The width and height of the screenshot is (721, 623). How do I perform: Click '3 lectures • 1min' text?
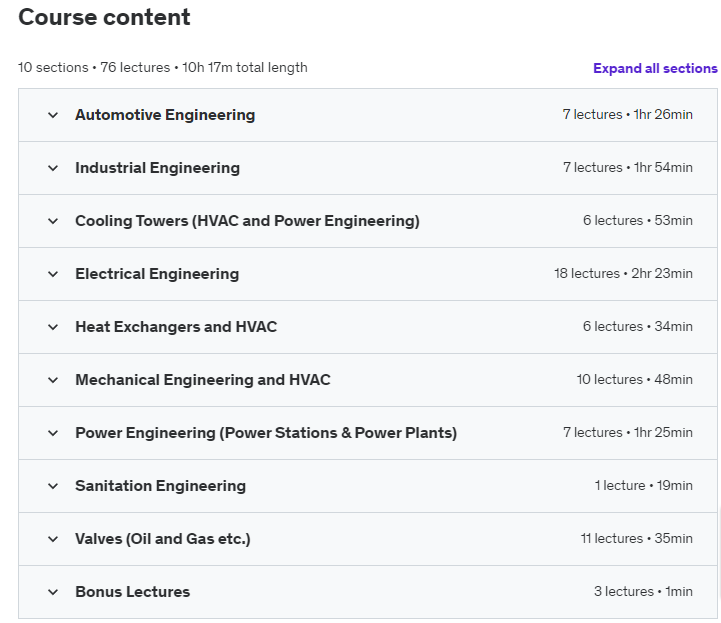click(x=643, y=591)
